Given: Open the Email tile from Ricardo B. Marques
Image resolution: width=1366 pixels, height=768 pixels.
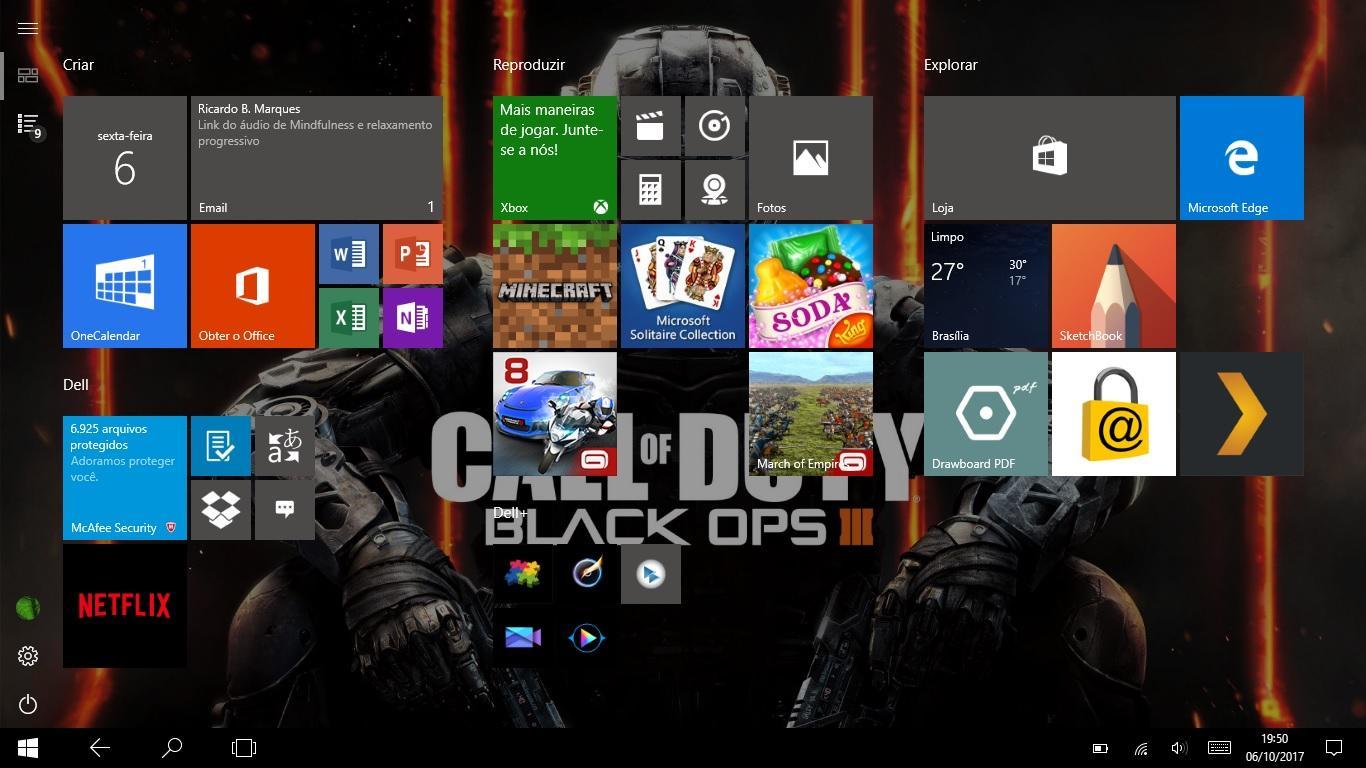Looking at the screenshot, I should click(x=317, y=158).
